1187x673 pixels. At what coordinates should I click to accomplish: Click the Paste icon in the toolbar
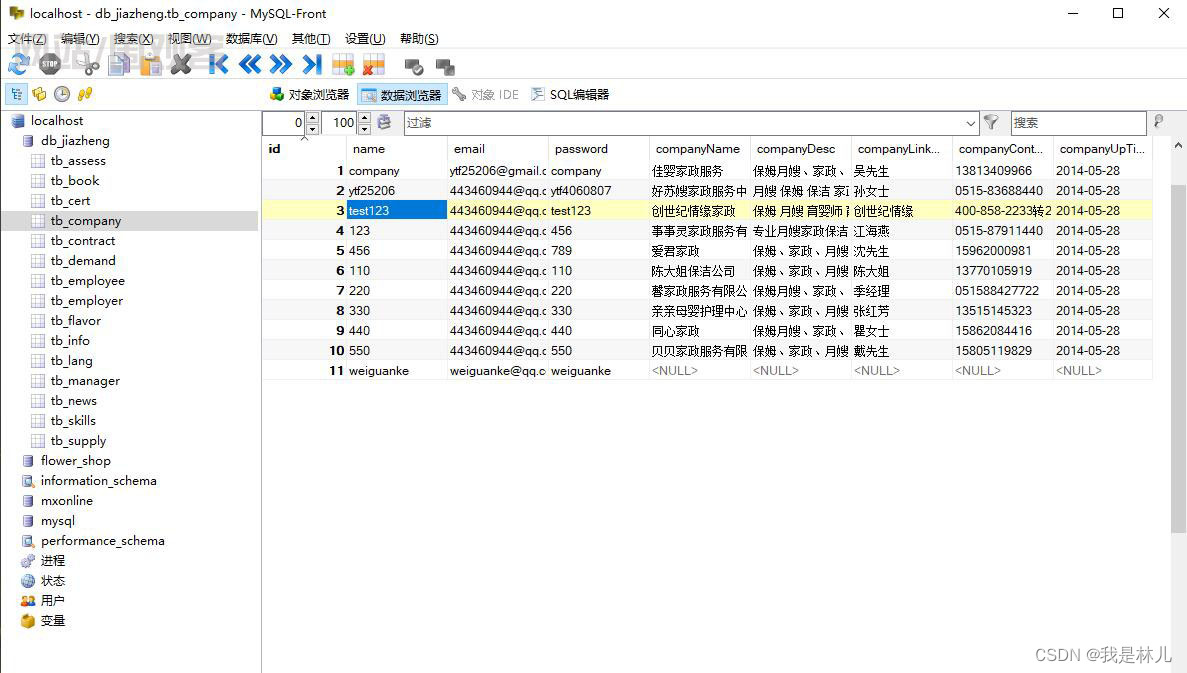(151, 63)
